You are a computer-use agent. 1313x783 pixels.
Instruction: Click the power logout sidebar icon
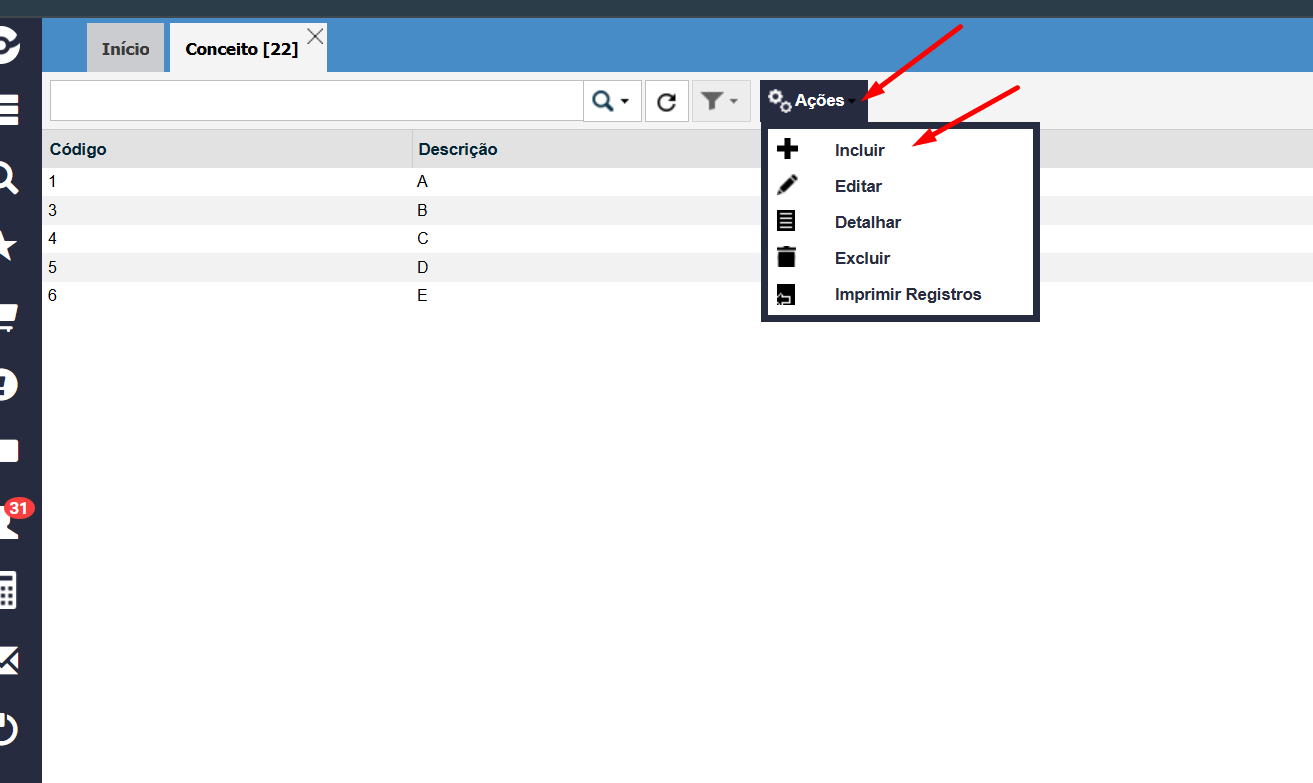pyautogui.click(x=8, y=728)
